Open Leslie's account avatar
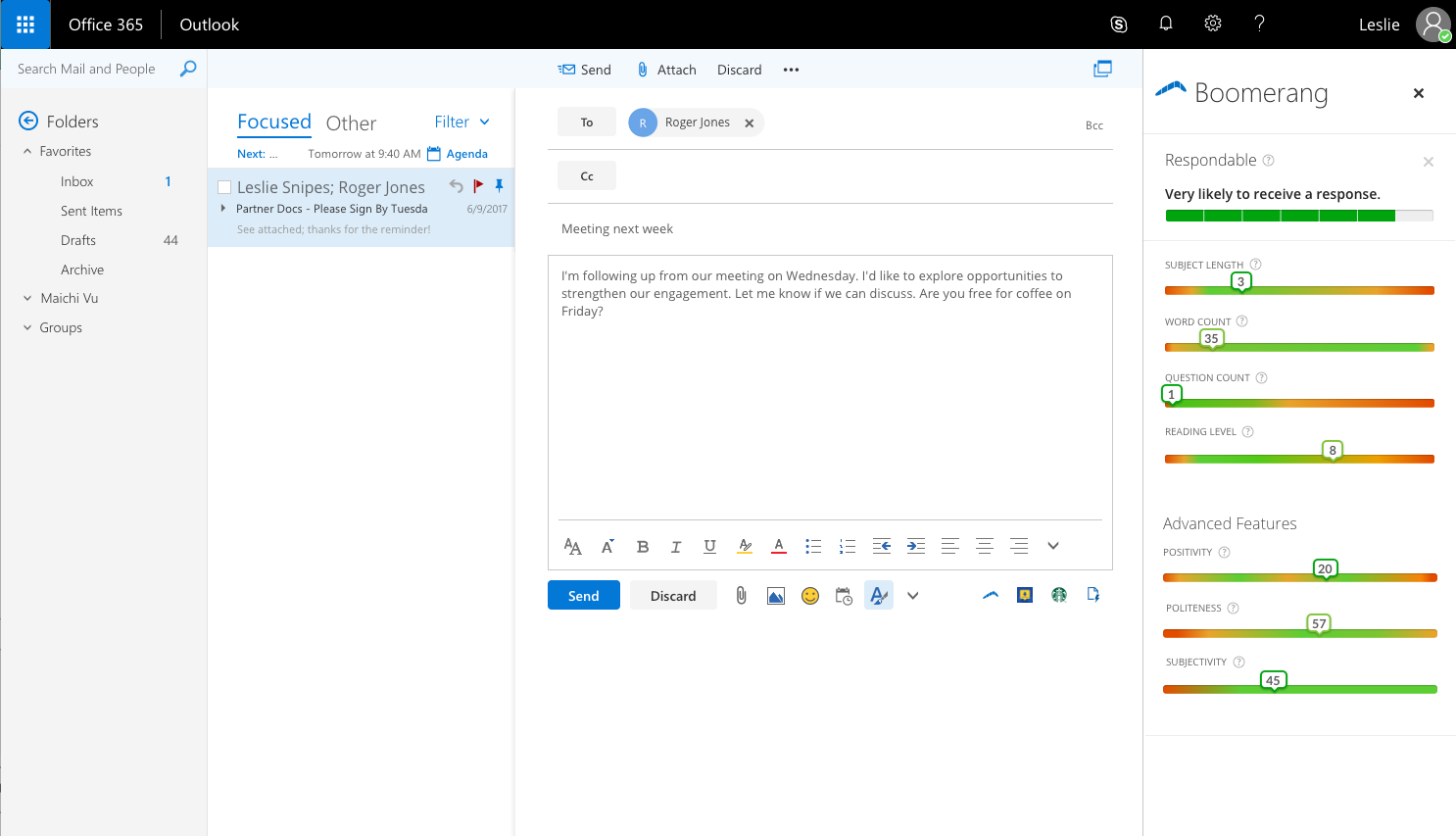 point(1433,25)
